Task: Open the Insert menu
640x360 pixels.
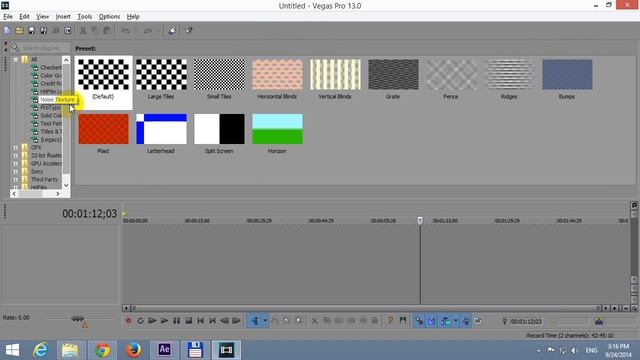Action: click(63, 17)
